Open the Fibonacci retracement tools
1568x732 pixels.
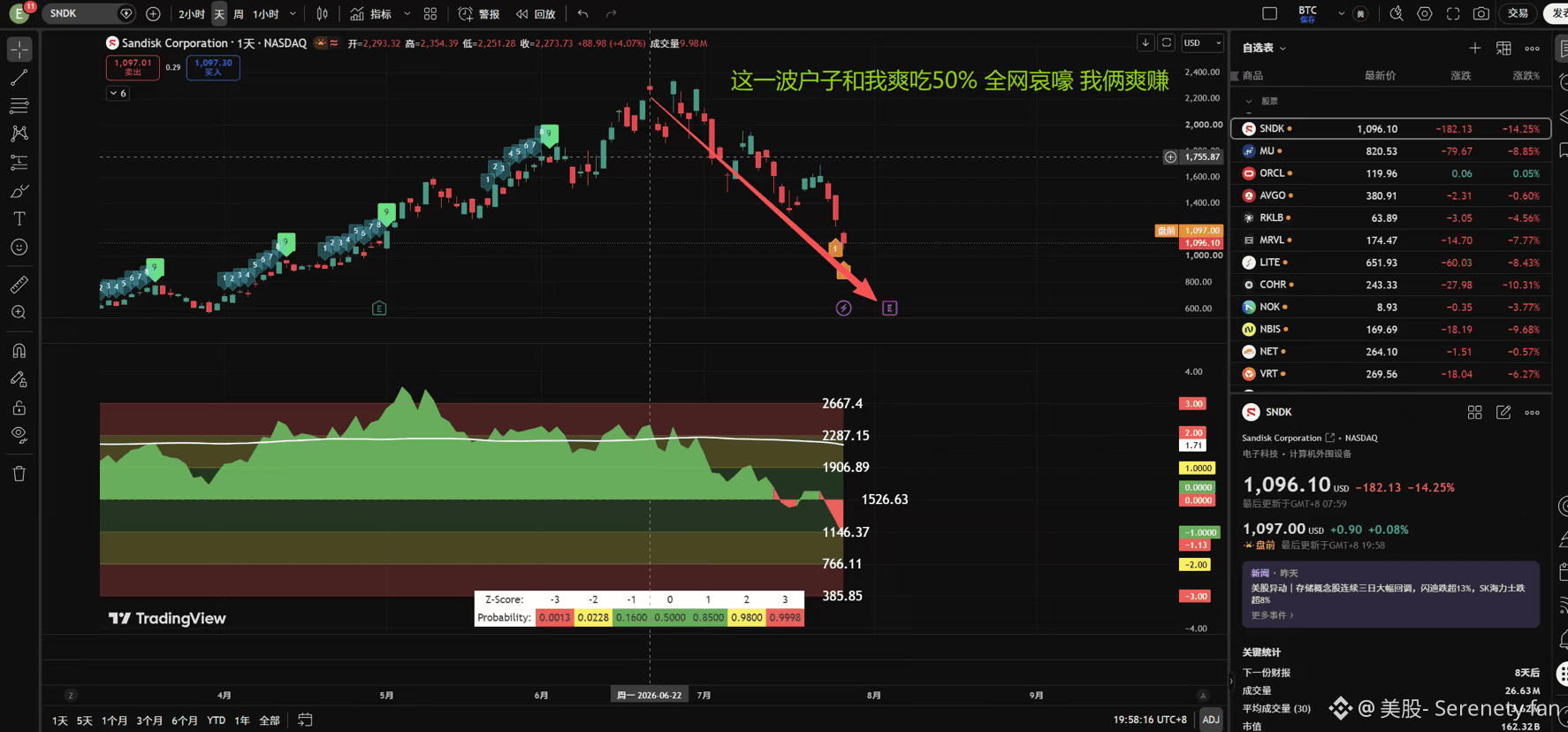[19, 106]
